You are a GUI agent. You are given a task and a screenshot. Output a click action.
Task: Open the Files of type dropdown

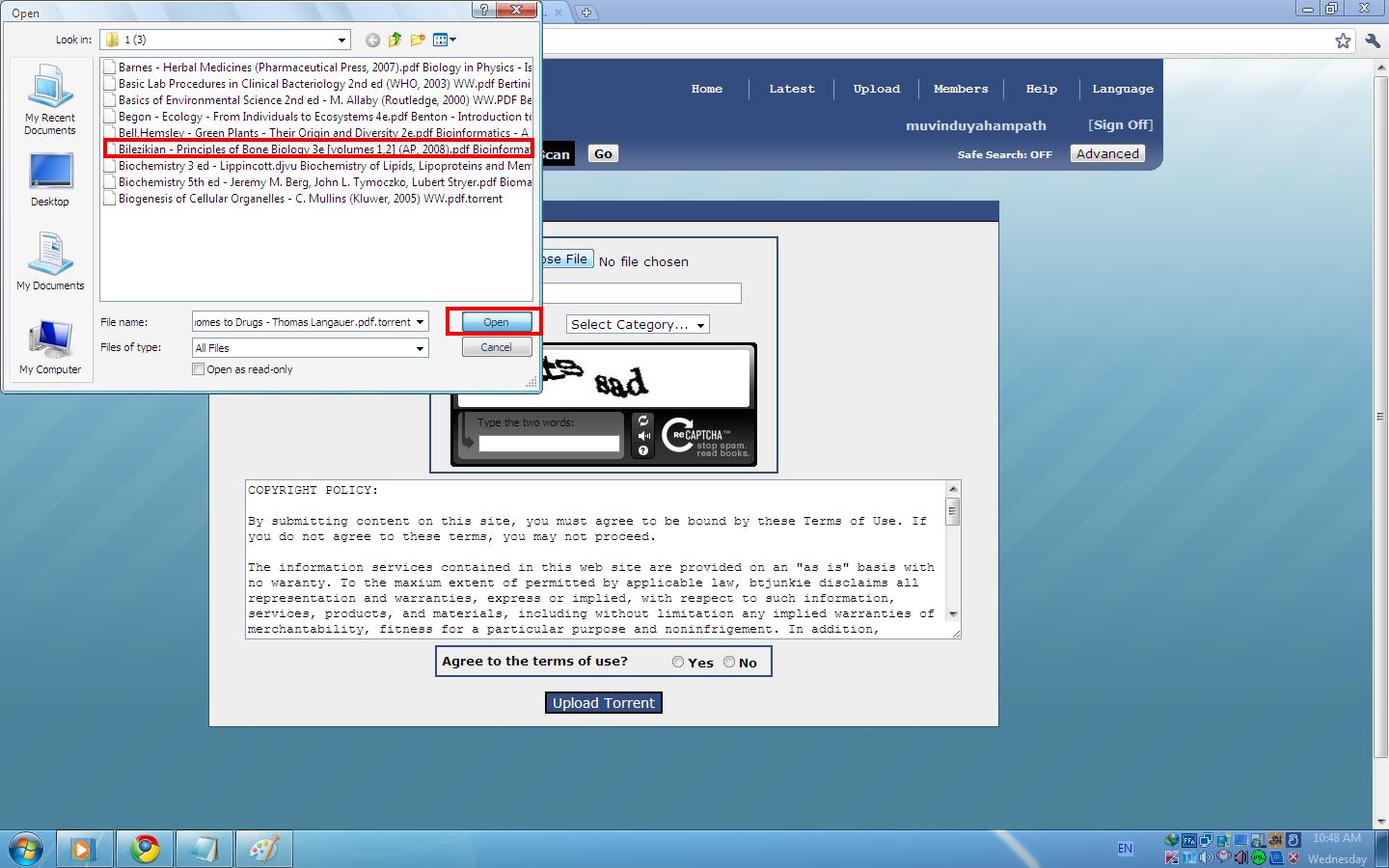click(x=420, y=348)
